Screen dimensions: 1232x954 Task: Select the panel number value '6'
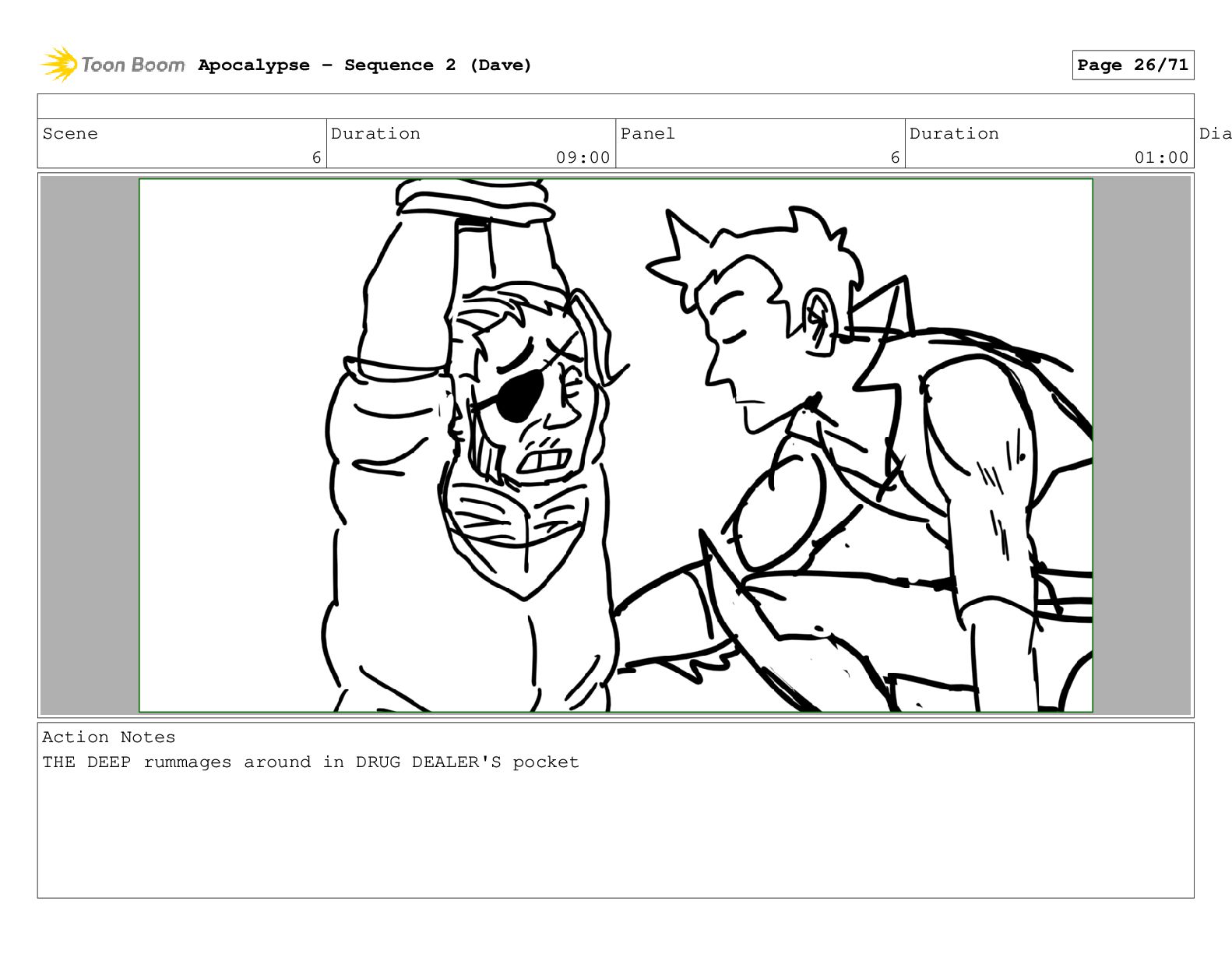click(x=895, y=157)
